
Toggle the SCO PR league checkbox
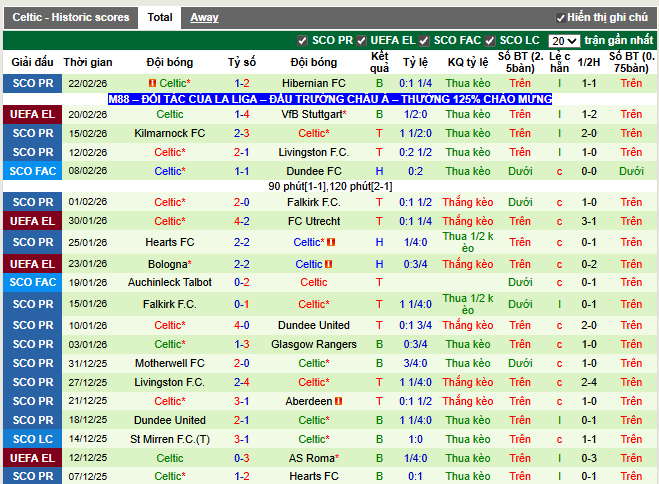pyautogui.click(x=302, y=41)
